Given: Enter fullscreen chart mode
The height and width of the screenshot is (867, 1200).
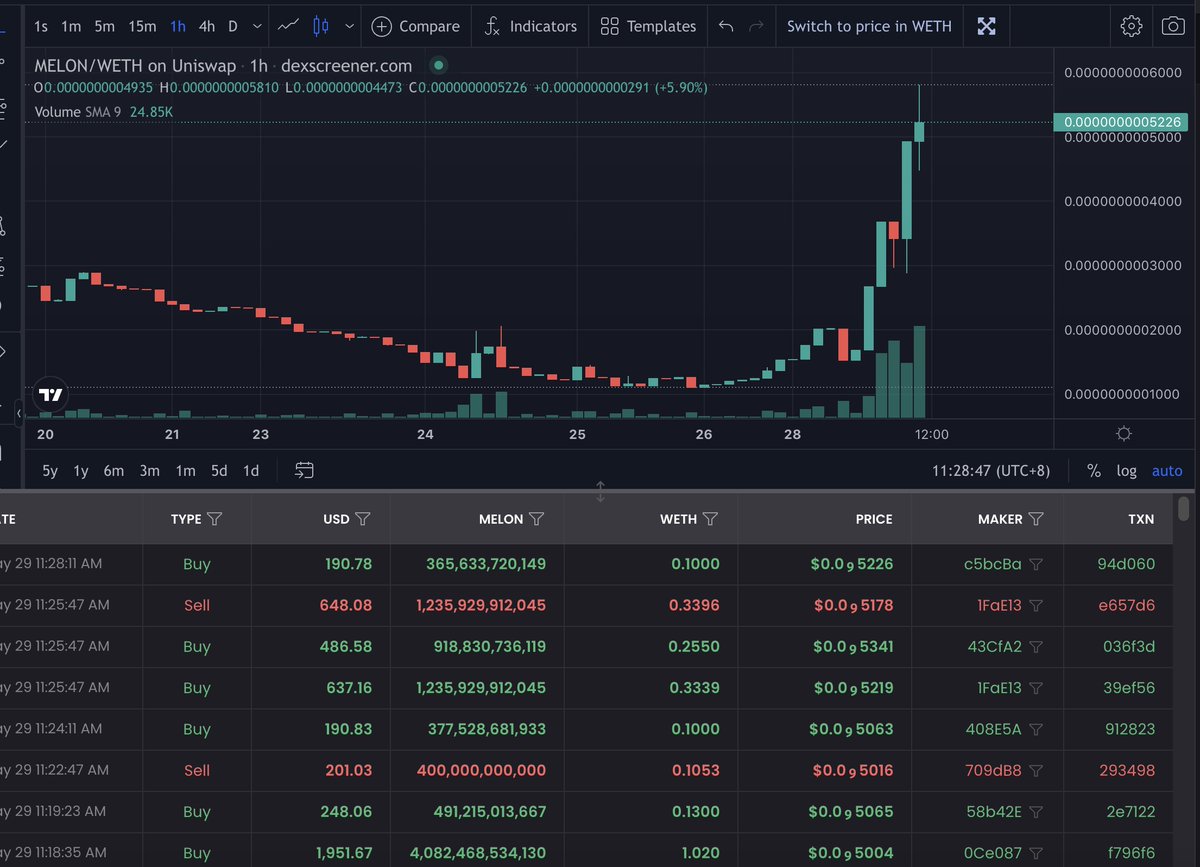Looking at the screenshot, I should coord(987,26).
